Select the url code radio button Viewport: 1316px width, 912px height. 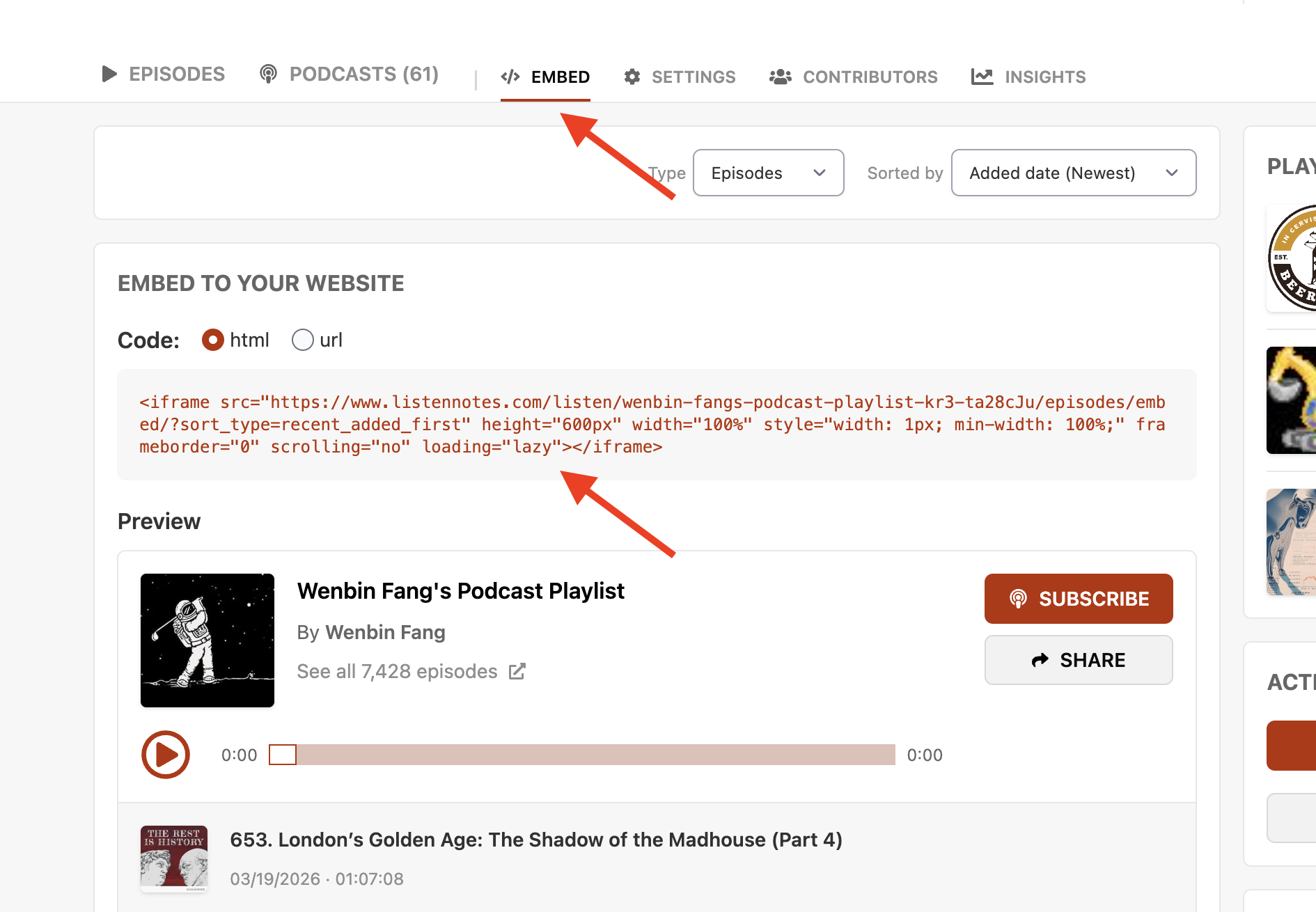click(303, 340)
